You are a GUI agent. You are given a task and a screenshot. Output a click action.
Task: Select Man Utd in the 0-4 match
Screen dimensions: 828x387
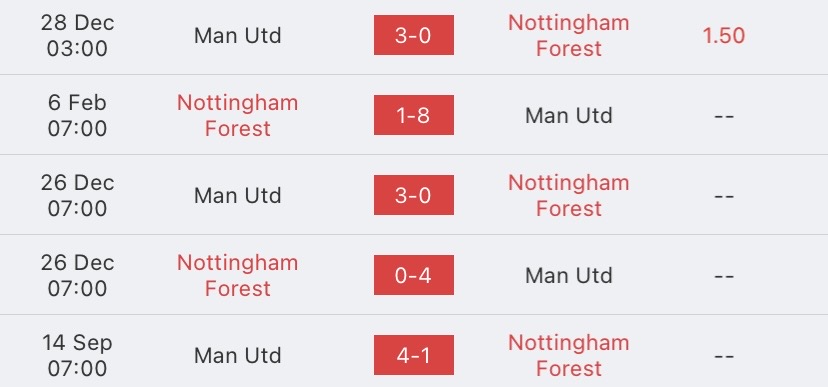(x=569, y=276)
